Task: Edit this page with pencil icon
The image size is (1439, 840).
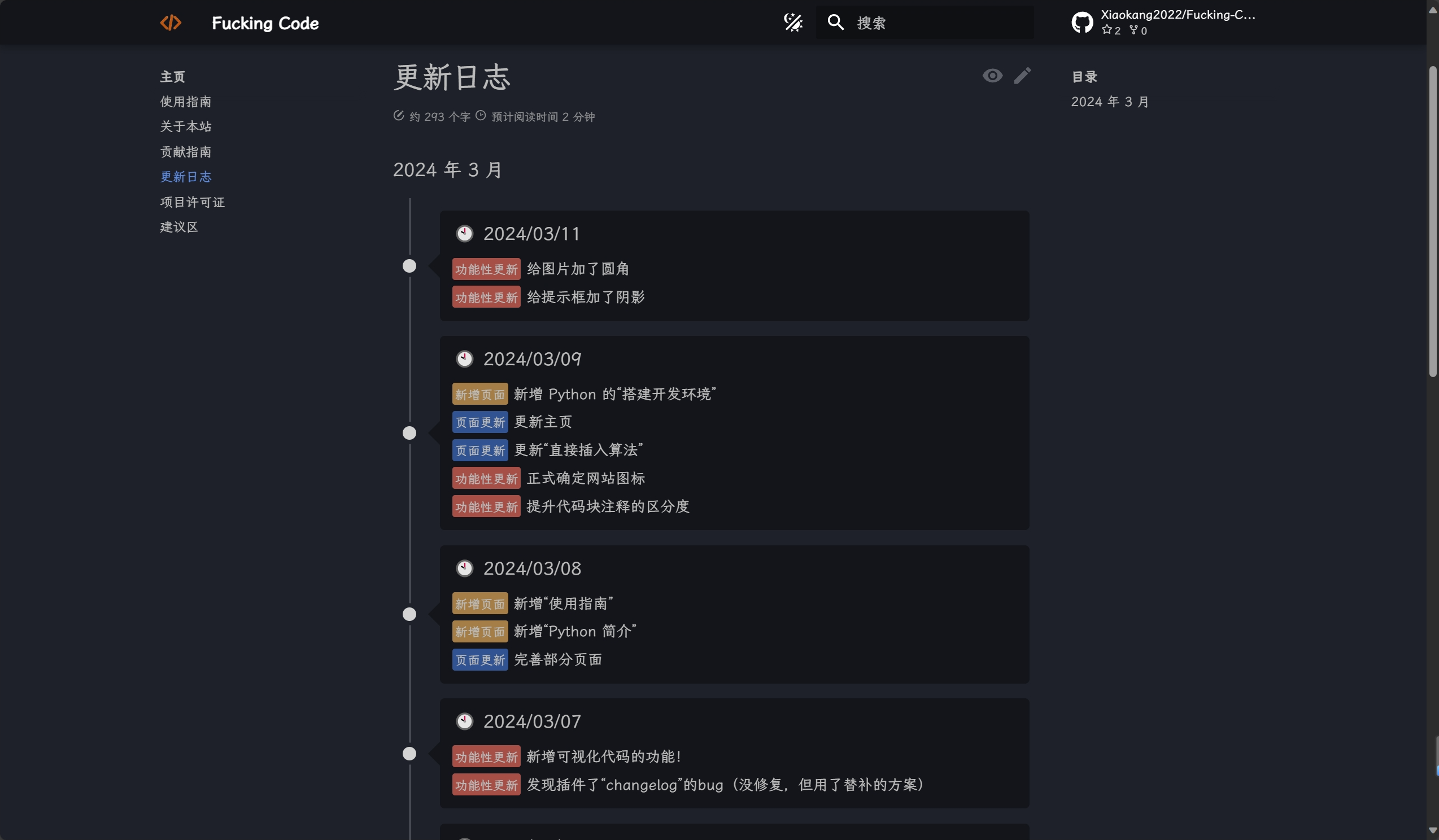Action: (x=1022, y=76)
